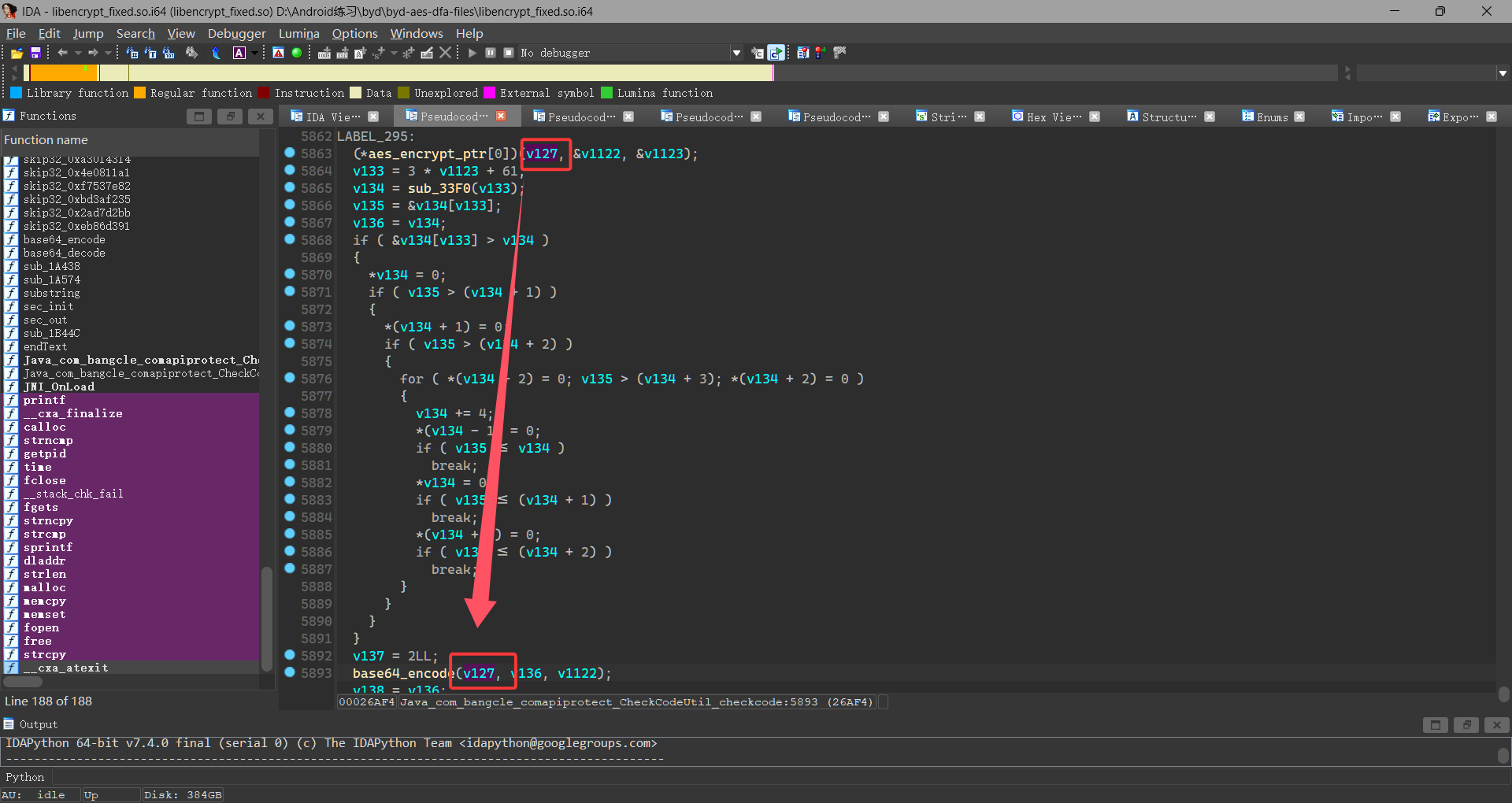This screenshot has height=803, width=1512.
Task: Click the breakpoint list toolbar icon
Action: pos(802,53)
